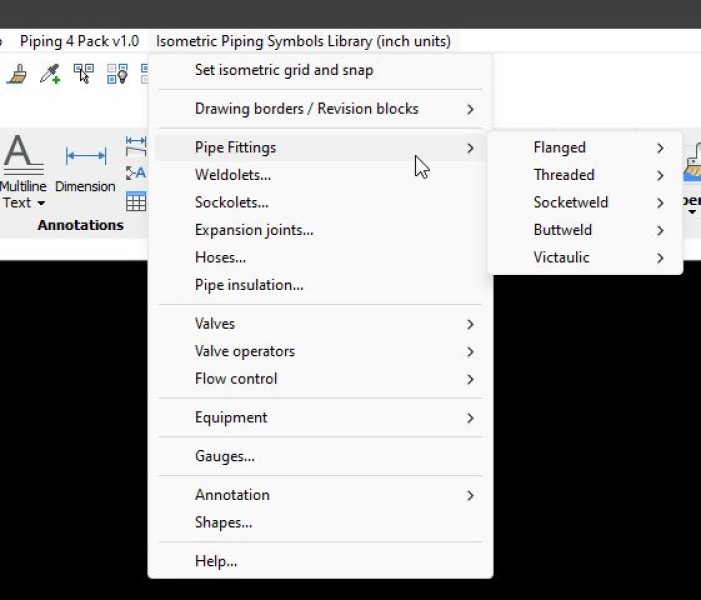Screen dimensions: 701x600
Task: Select the Valve operators menu entry
Action: point(320,352)
